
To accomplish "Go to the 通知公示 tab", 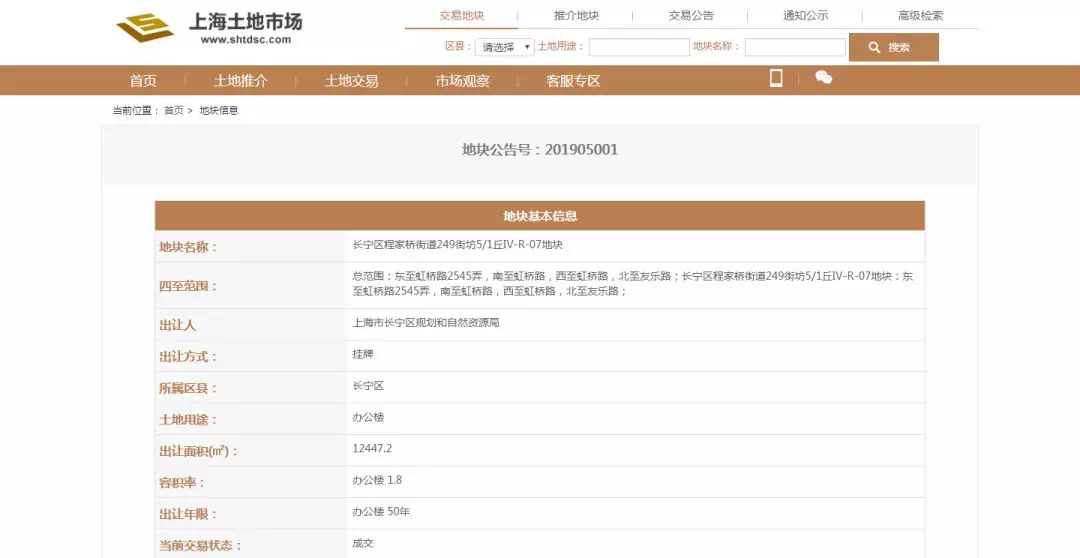I will pyautogui.click(x=805, y=16).
